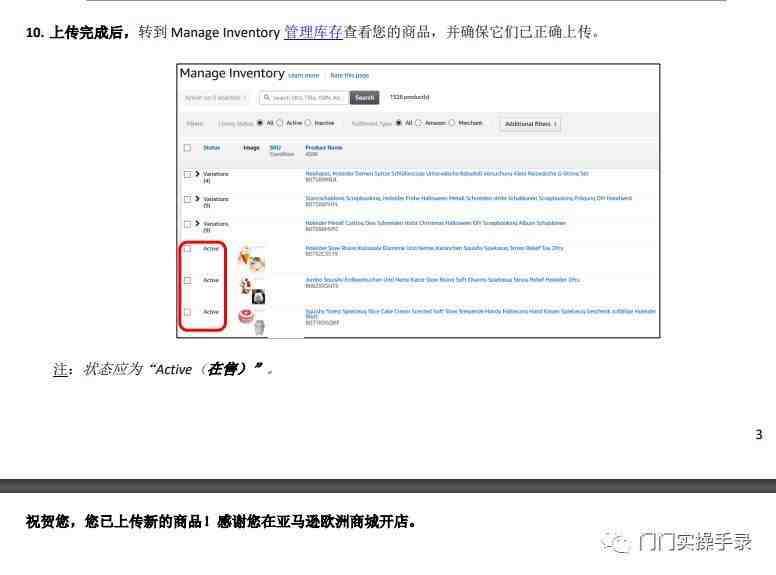Open the Scrapbooking DIY Handwerk product link
Image resolution: width=776 pixels, height=575 pixels.
(x=469, y=198)
